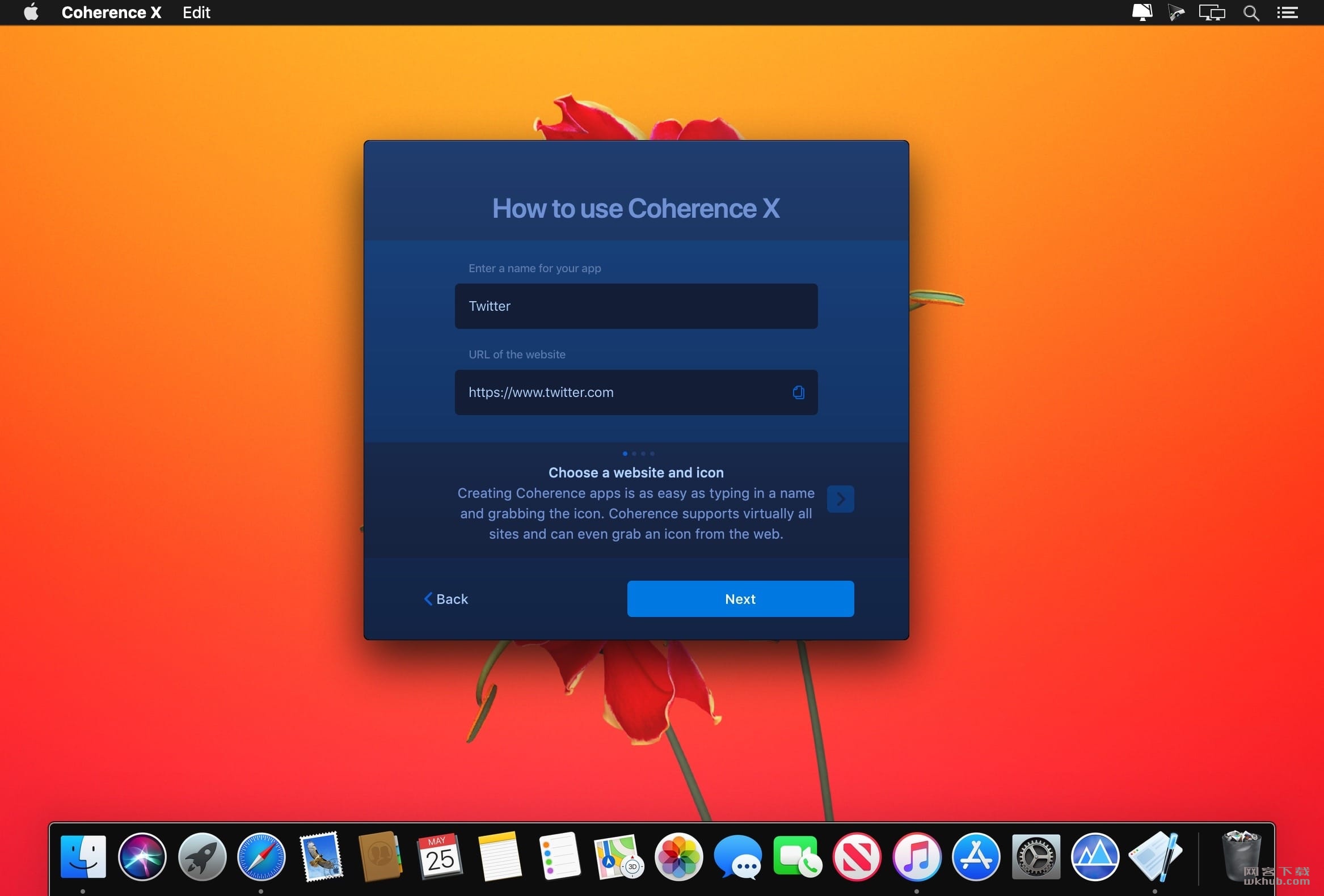1324x896 pixels.
Task: Open Launchpad rocket icon
Action: 202,856
